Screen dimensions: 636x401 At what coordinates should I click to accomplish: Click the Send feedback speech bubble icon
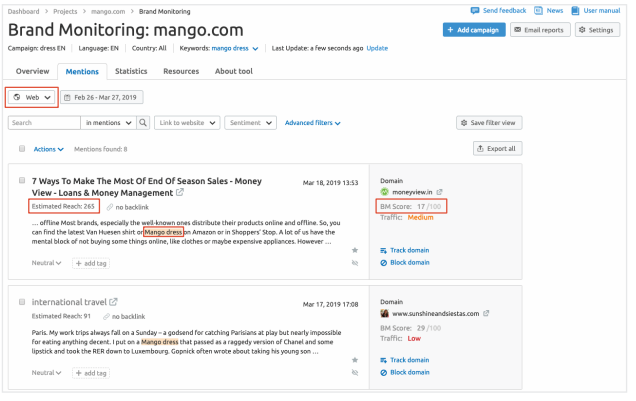(475, 11)
